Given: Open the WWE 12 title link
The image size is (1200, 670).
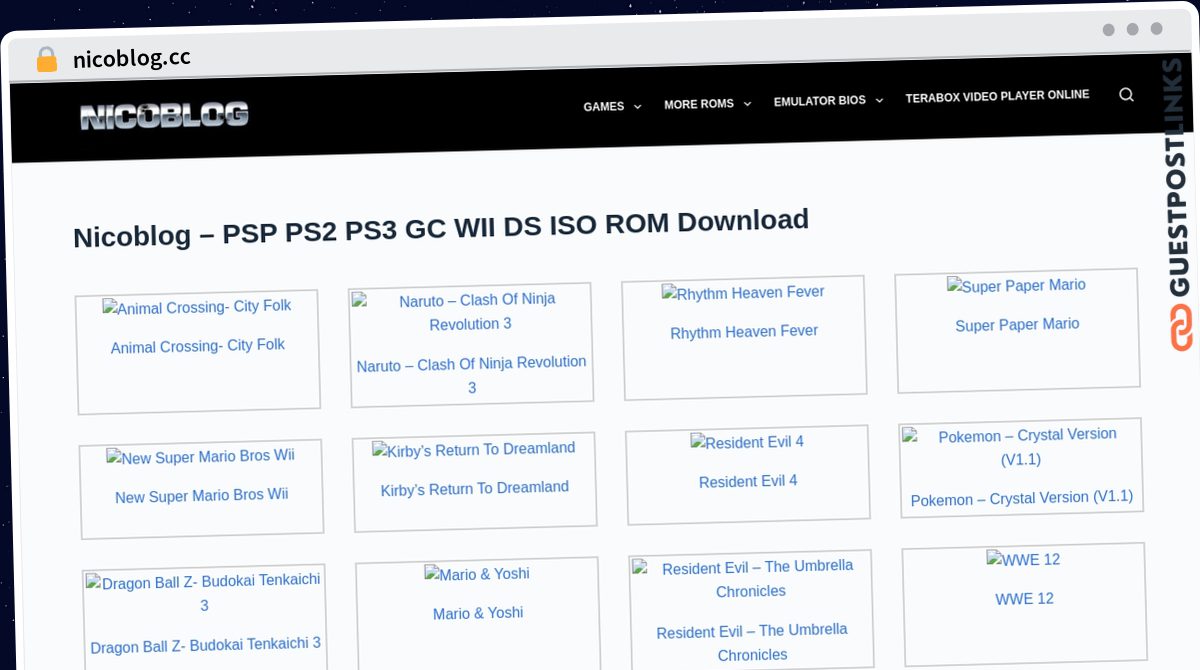Looking at the screenshot, I should click(1024, 599).
